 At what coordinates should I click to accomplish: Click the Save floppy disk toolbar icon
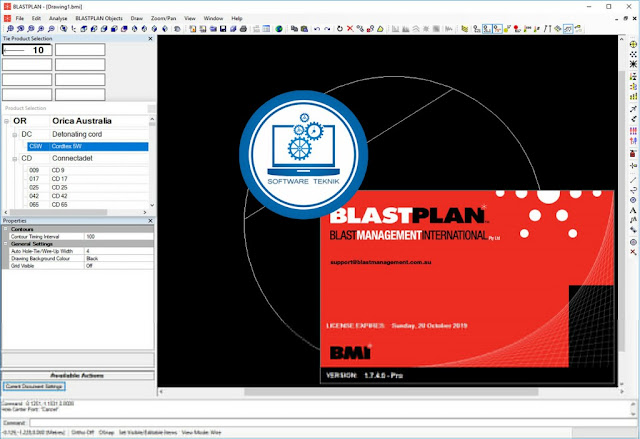click(x=223, y=29)
